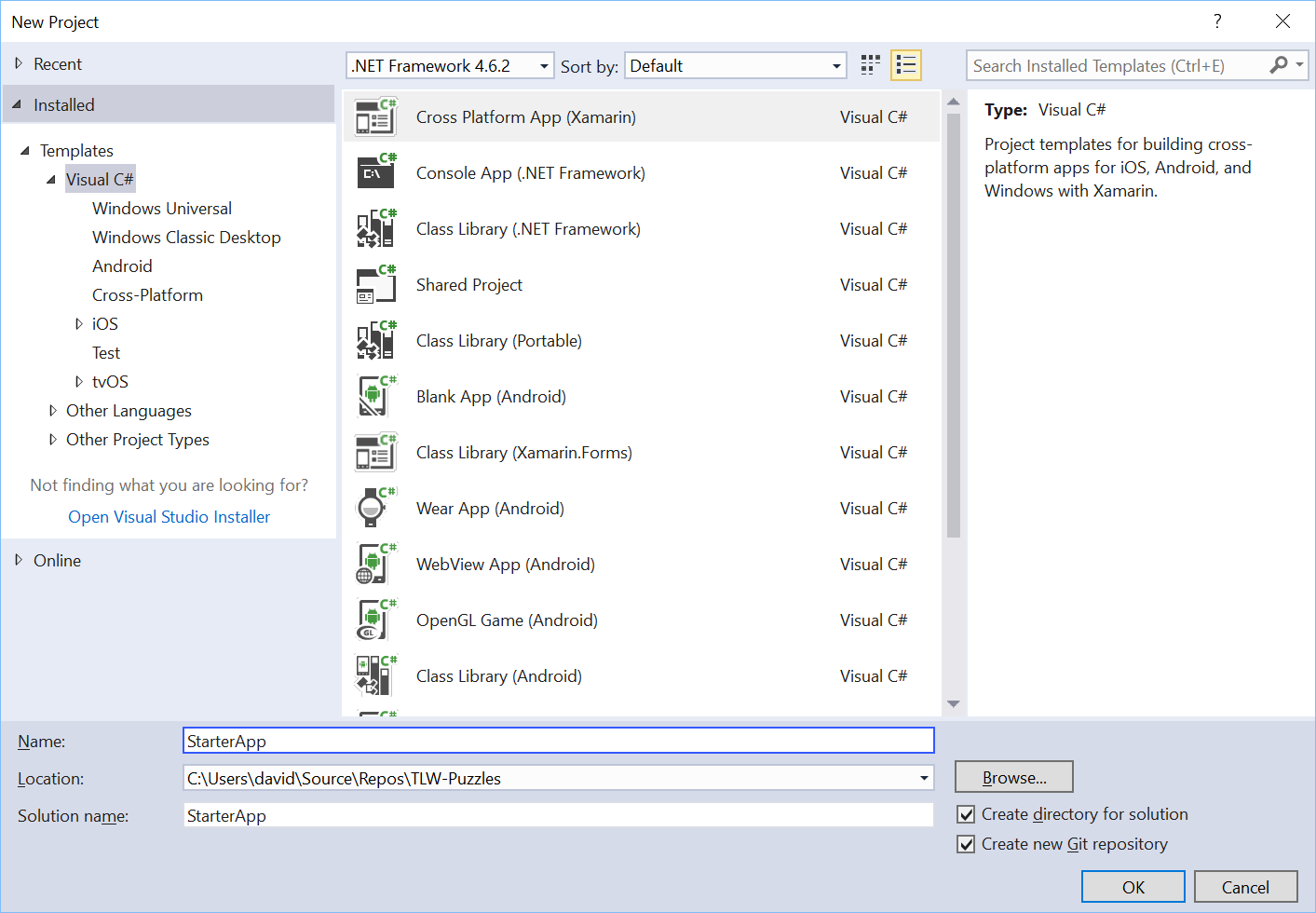Select the Cross Platform App (Xamarin) template icon
The height and width of the screenshot is (913, 1316).
pos(376,117)
